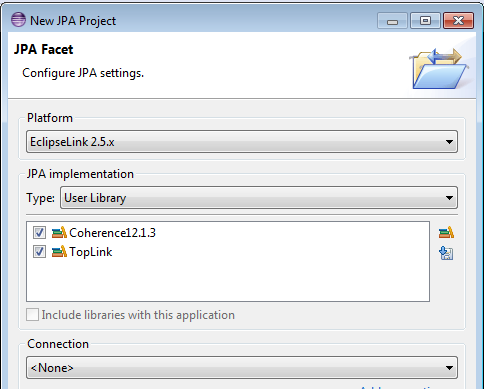Click the Connection group label
The image size is (484, 389).
[58, 344]
